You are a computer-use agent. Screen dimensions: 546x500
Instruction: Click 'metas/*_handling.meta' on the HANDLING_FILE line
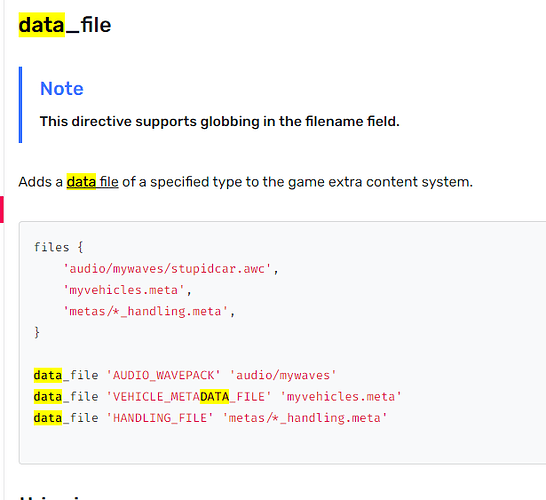pos(305,418)
